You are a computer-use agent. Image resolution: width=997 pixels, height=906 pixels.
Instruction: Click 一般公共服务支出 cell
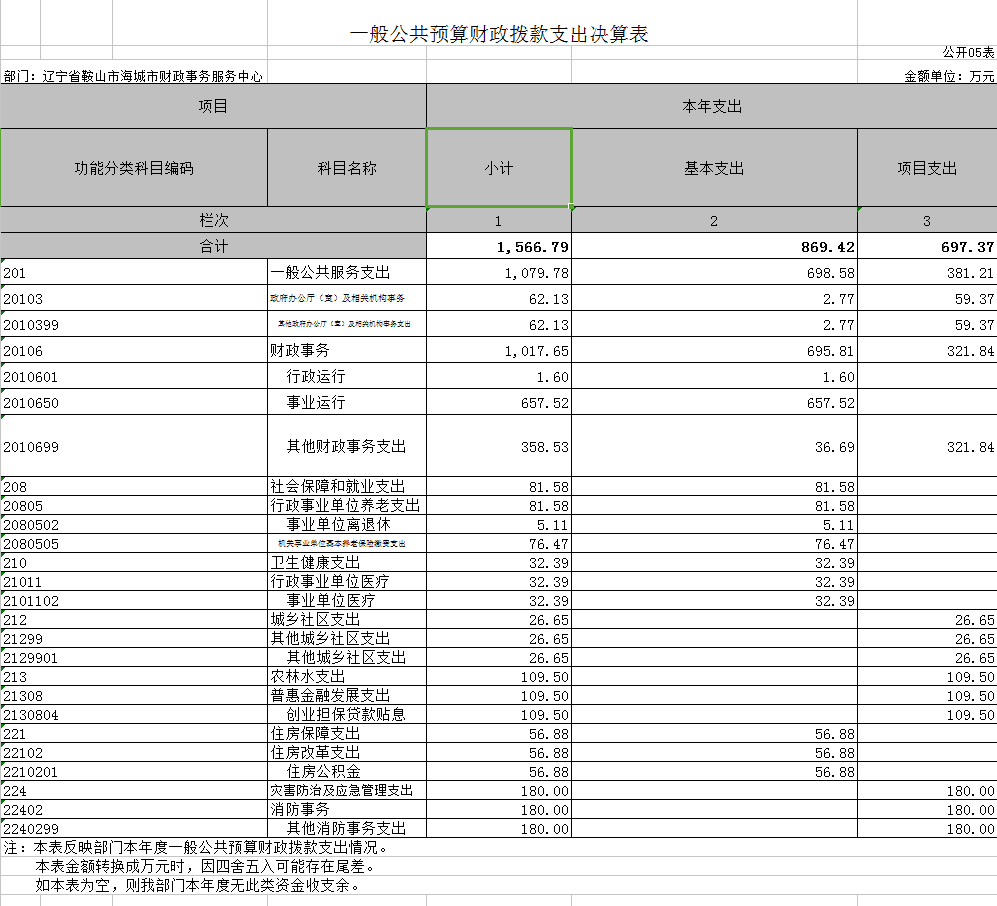click(x=347, y=272)
